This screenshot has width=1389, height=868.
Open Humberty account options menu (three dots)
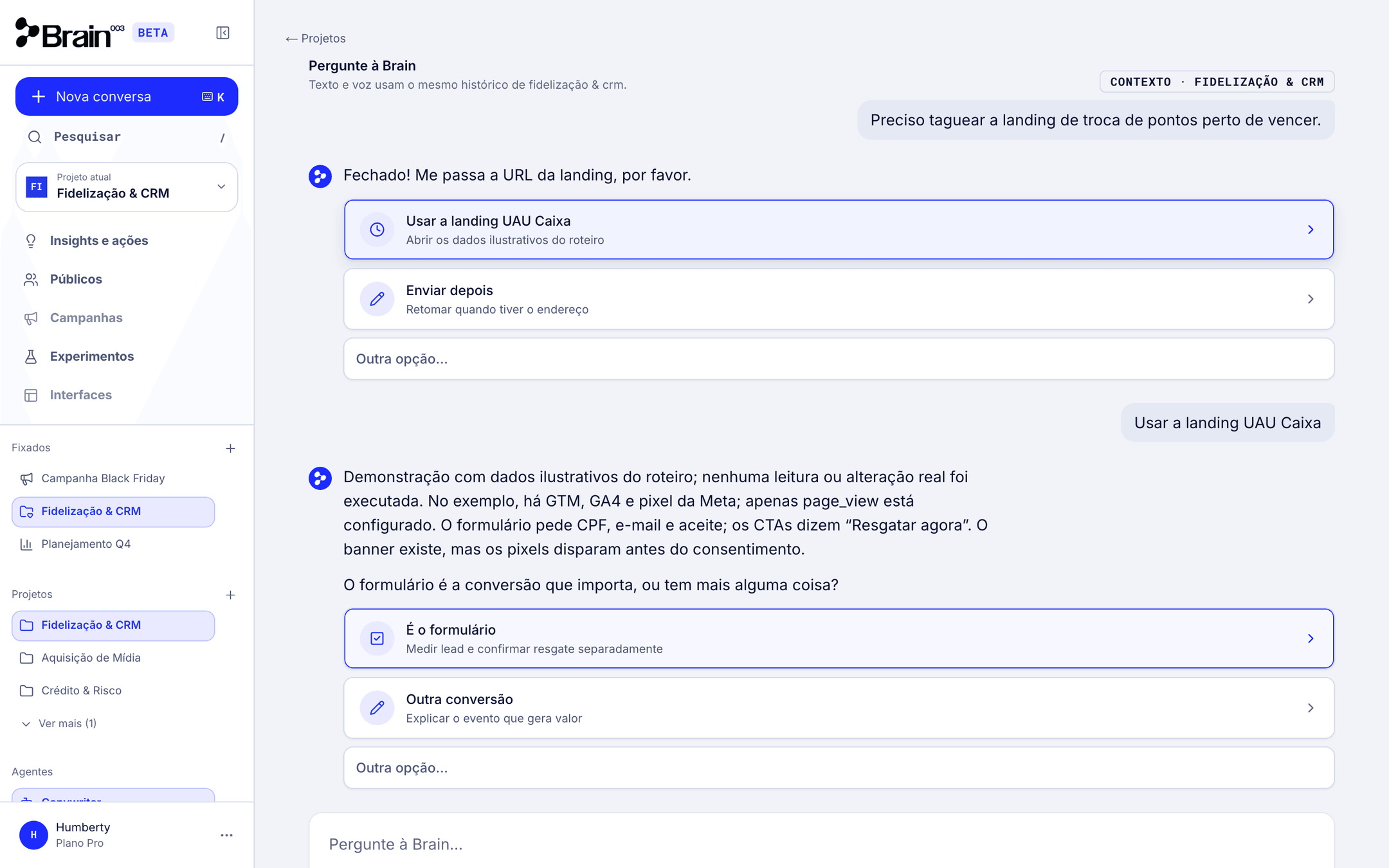tap(226, 835)
